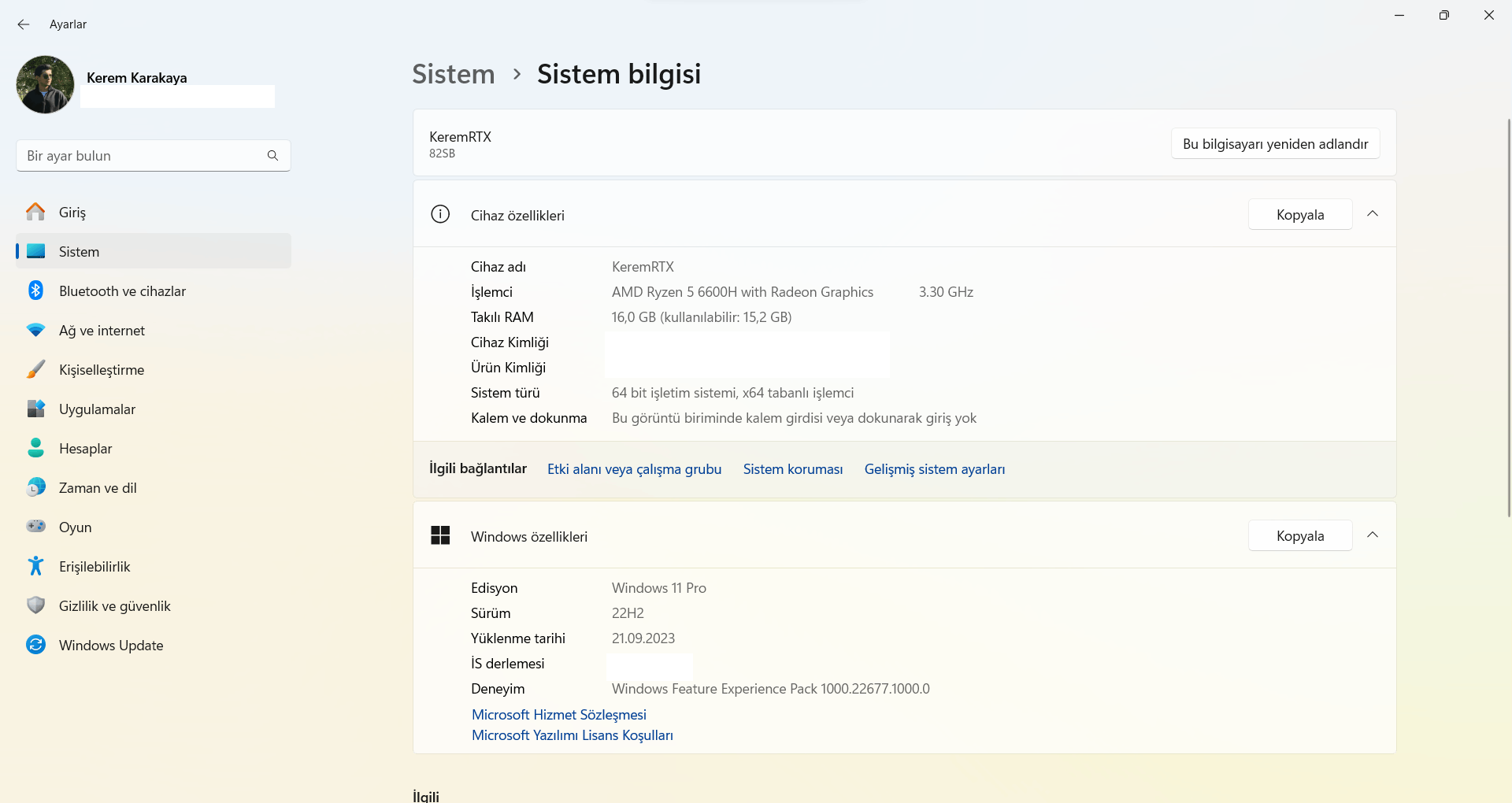Click the Bluetooth icon in sidebar
This screenshot has width=1512, height=803.
[35, 290]
